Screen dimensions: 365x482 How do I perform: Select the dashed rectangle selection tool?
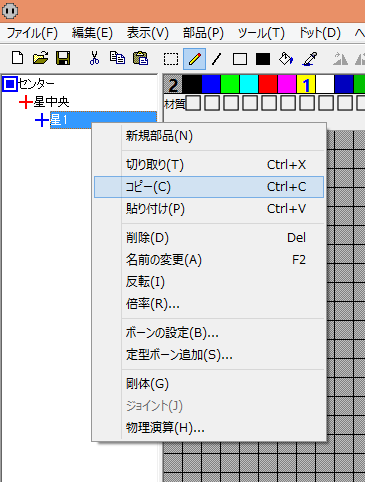(171, 59)
